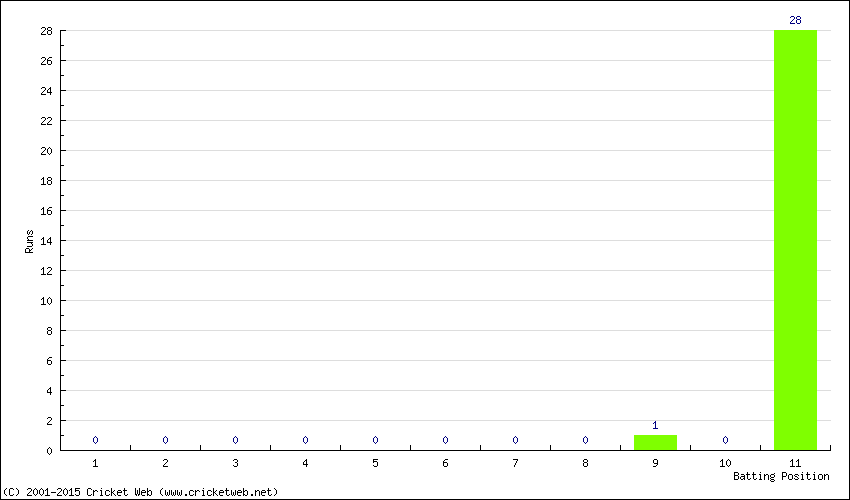The image size is (850, 500).
Task: Click y-axis tick label 24
Action: pyautogui.click(x=47, y=91)
